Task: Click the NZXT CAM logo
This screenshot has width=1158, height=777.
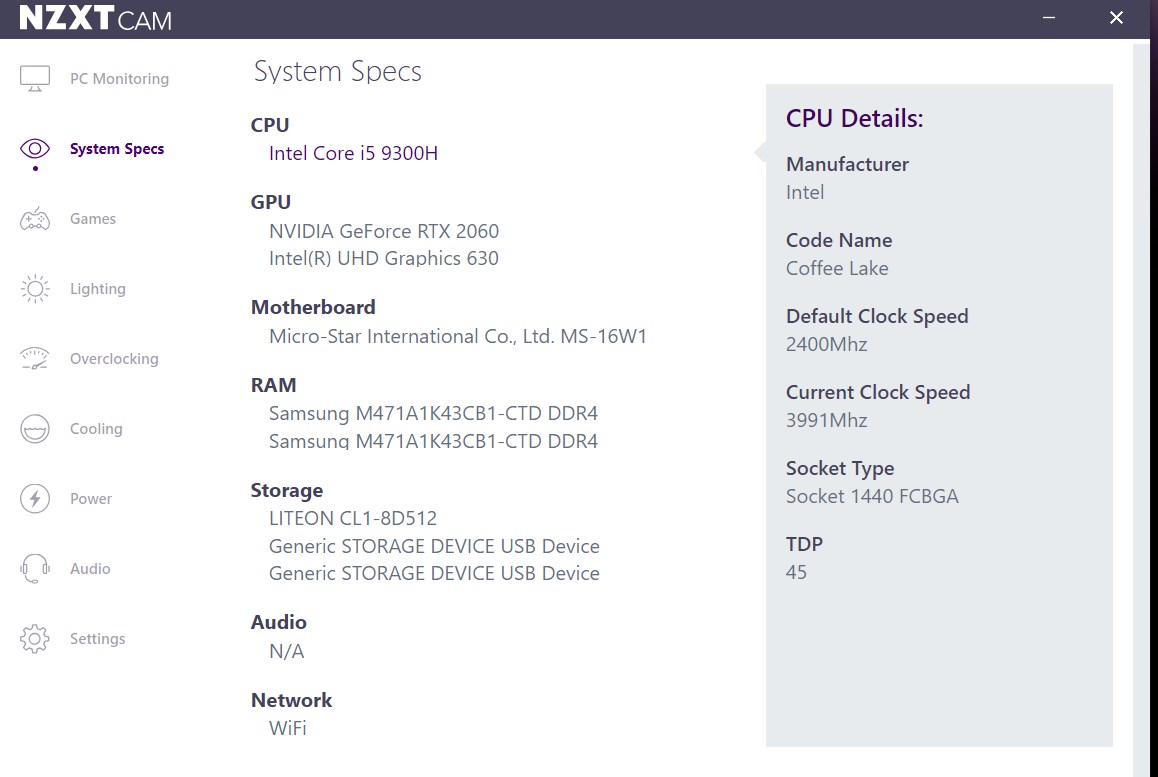Action: [95, 18]
